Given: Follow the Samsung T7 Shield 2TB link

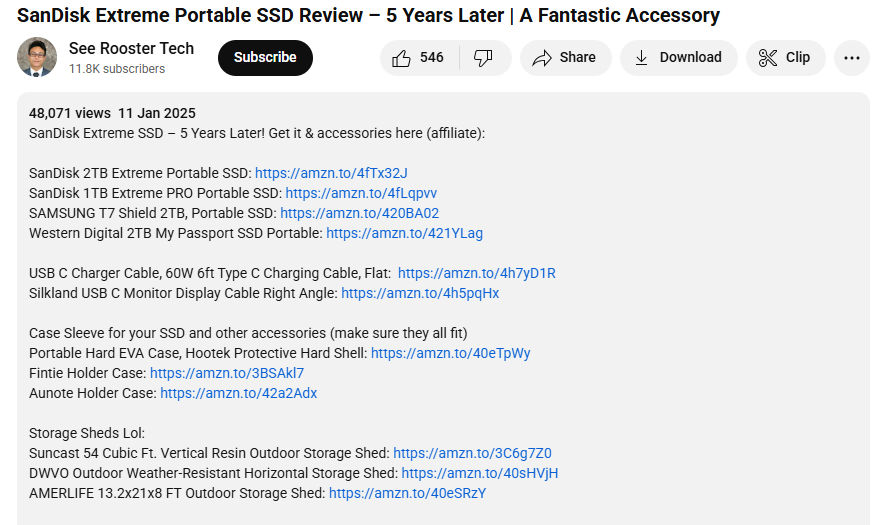Looking at the screenshot, I should coord(359,213).
